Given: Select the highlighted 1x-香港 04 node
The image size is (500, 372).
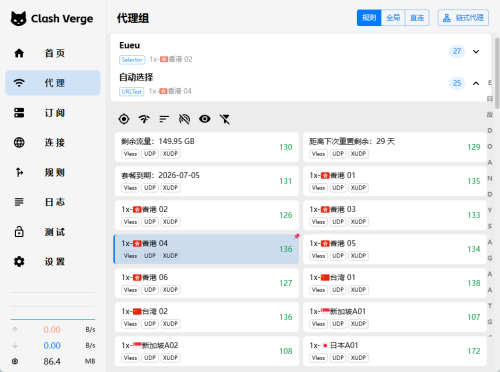Looking at the screenshot, I should coord(206,249).
